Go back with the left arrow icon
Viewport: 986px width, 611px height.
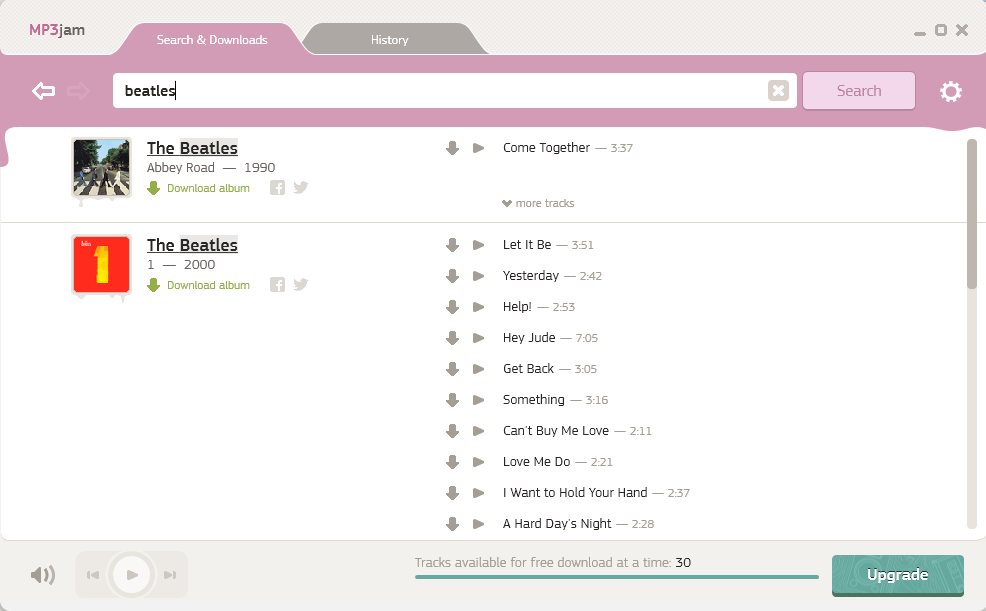coord(43,91)
